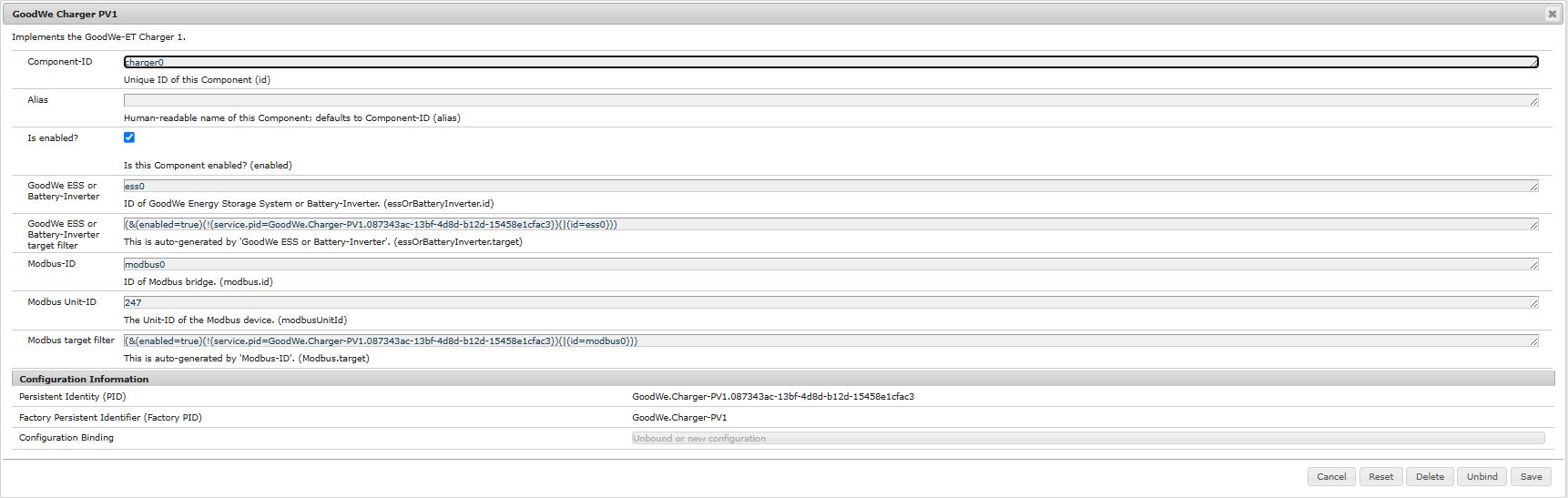Click 'Is this Component enabled? (enabled)' text
Viewport: 1568px width, 498px height.
[208, 166]
